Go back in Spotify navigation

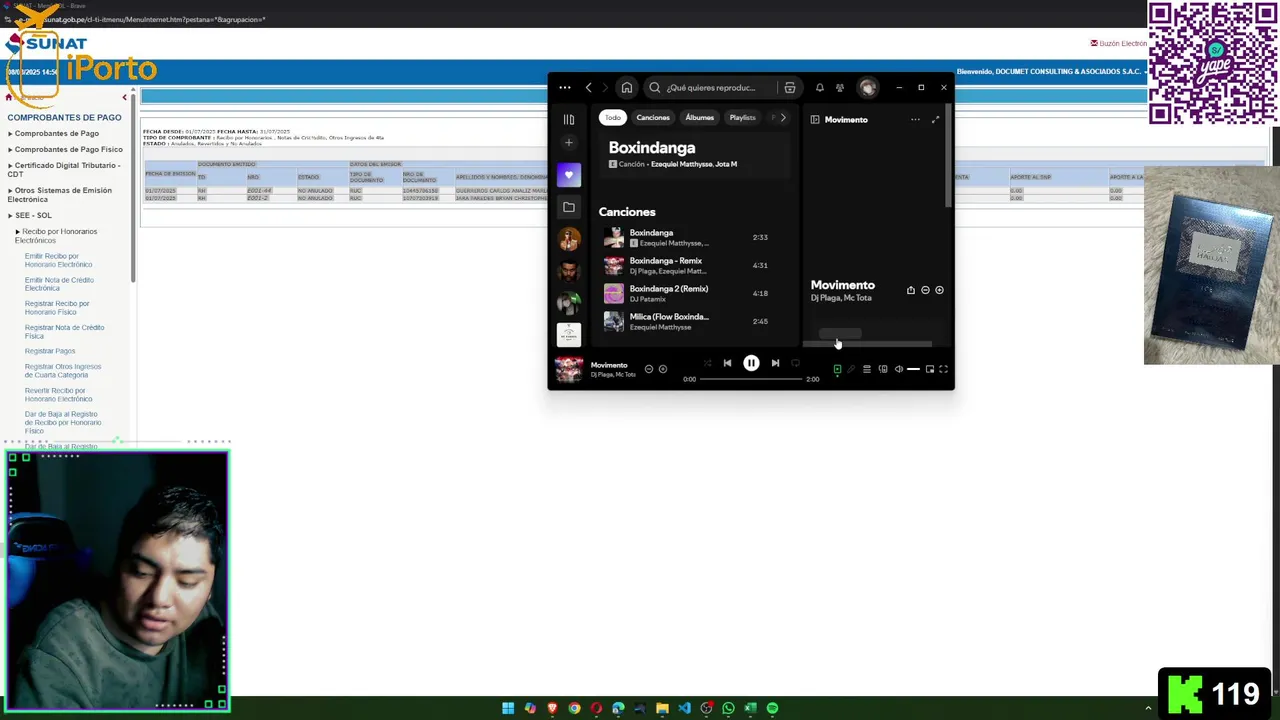[588, 88]
